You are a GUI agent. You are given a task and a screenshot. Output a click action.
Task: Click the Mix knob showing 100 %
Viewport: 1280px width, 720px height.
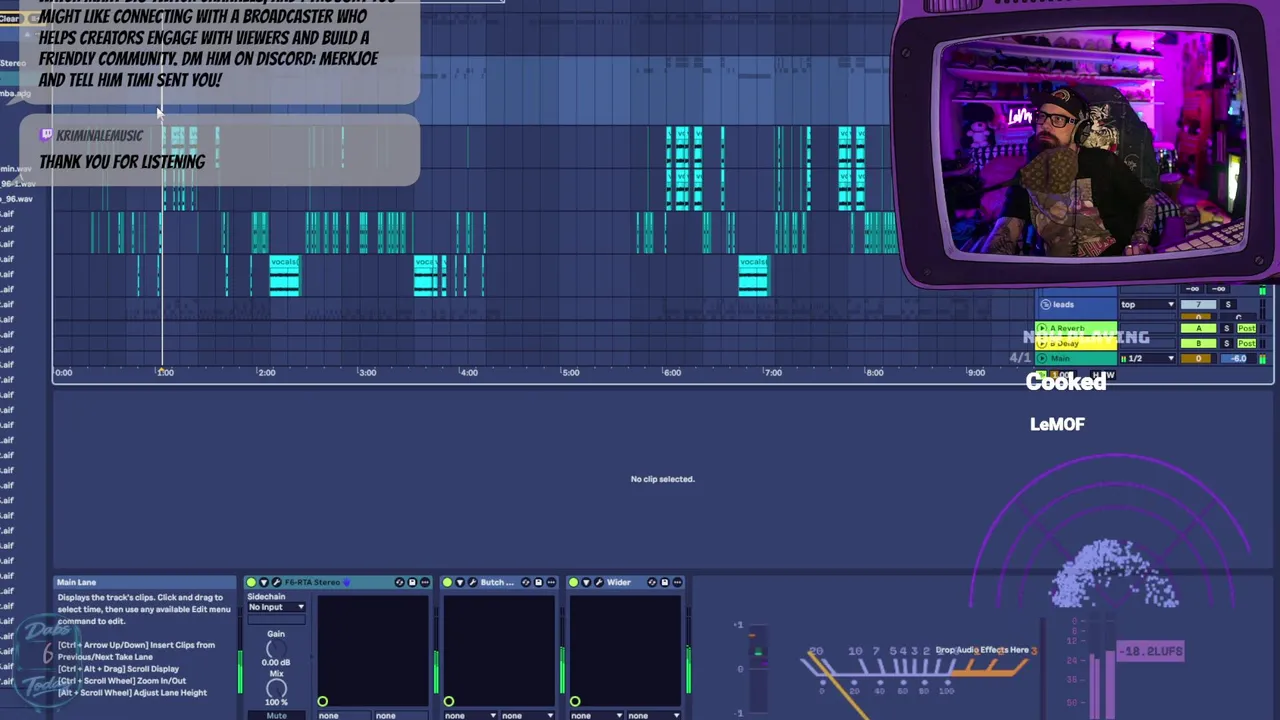276,688
